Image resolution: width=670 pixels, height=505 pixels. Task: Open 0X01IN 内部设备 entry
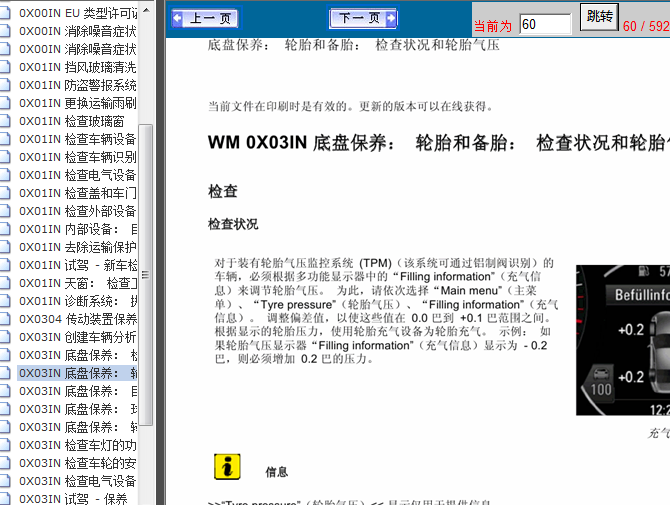coord(78,229)
